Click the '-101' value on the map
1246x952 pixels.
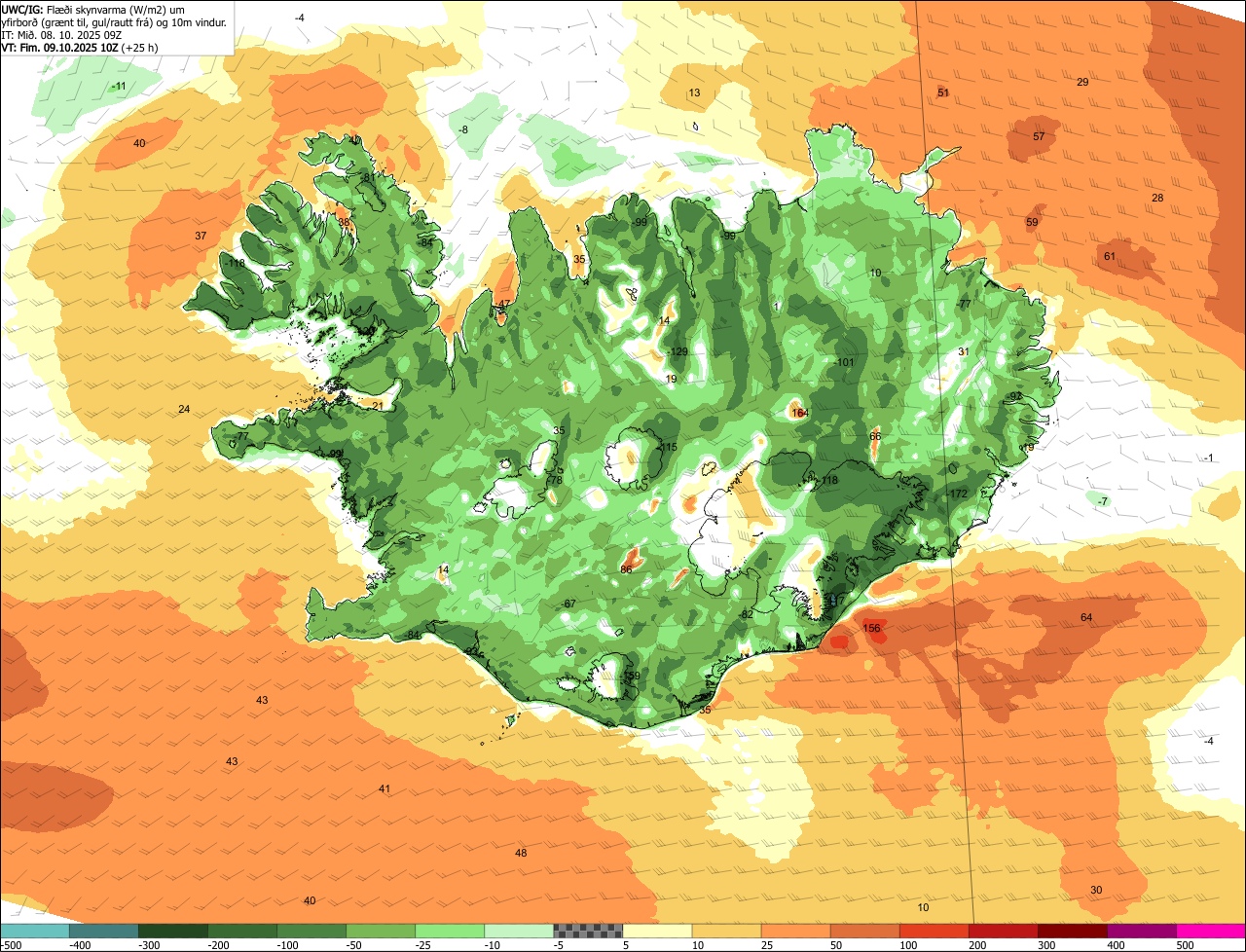point(844,363)
